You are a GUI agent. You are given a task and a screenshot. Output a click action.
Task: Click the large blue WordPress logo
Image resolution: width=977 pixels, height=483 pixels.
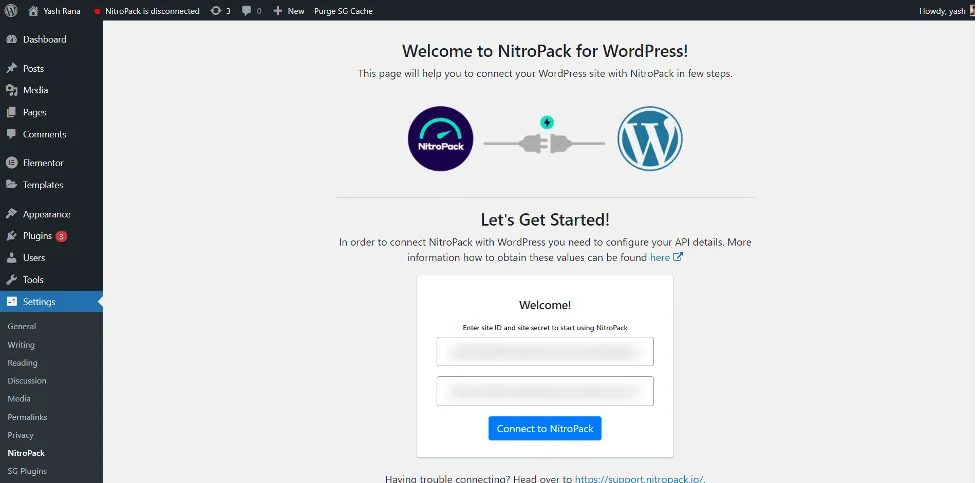(x=650, y=138)
